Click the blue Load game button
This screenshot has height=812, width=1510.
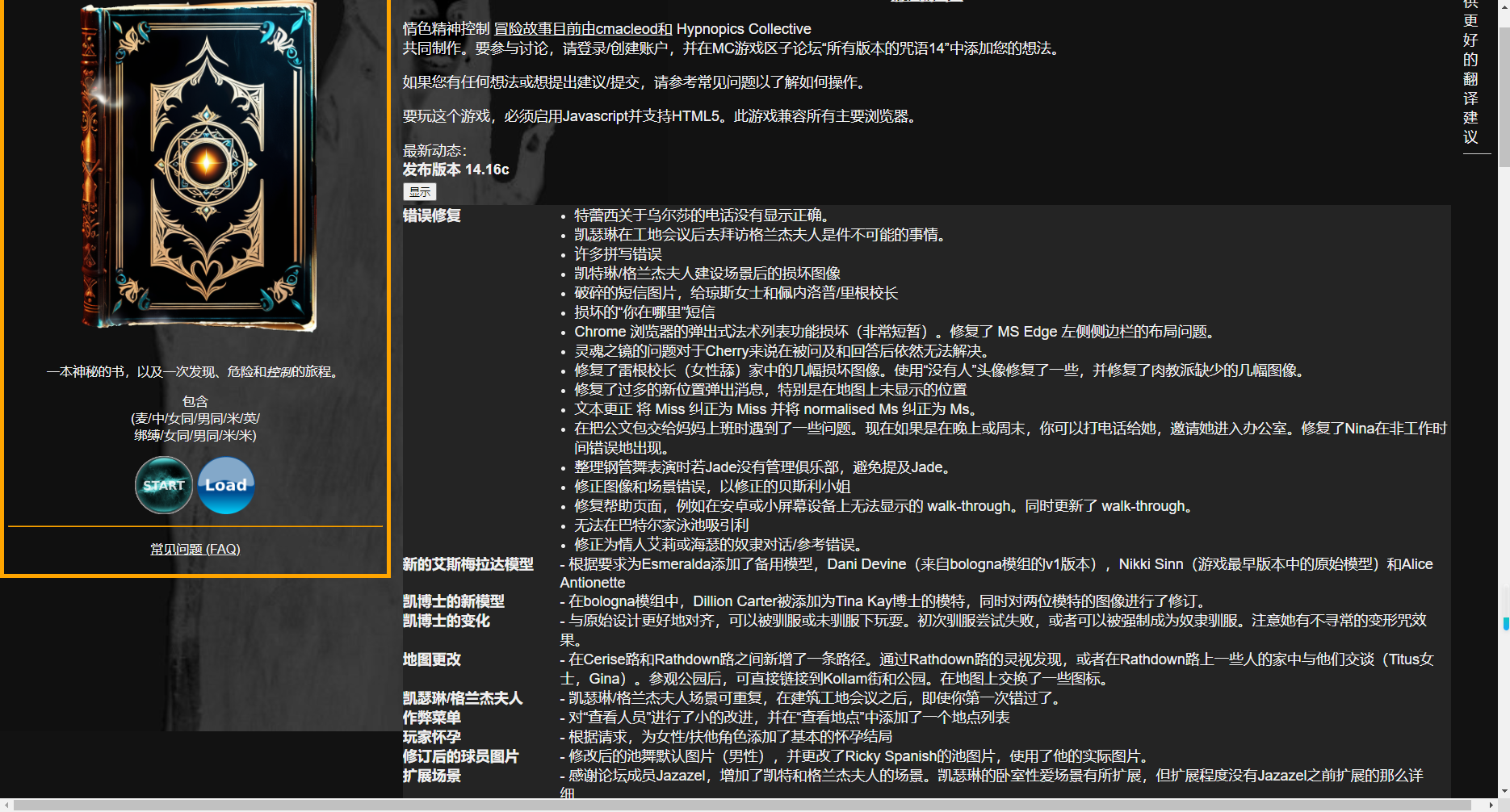pyautogui.click(x=226, y=485)
